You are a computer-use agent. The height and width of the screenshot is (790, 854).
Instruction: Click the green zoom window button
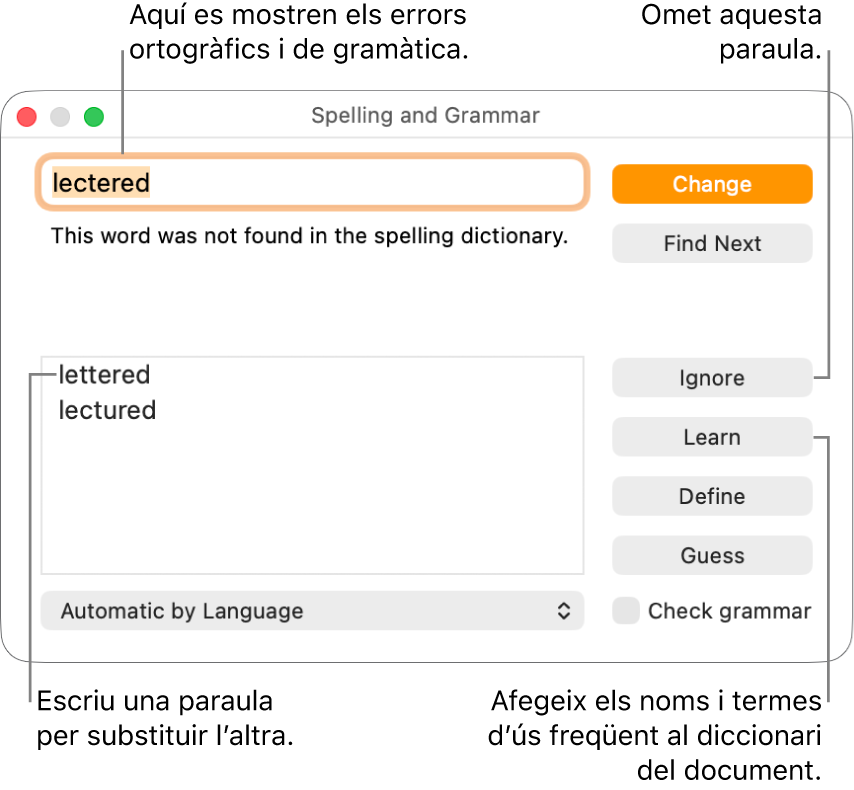point(94,116)
